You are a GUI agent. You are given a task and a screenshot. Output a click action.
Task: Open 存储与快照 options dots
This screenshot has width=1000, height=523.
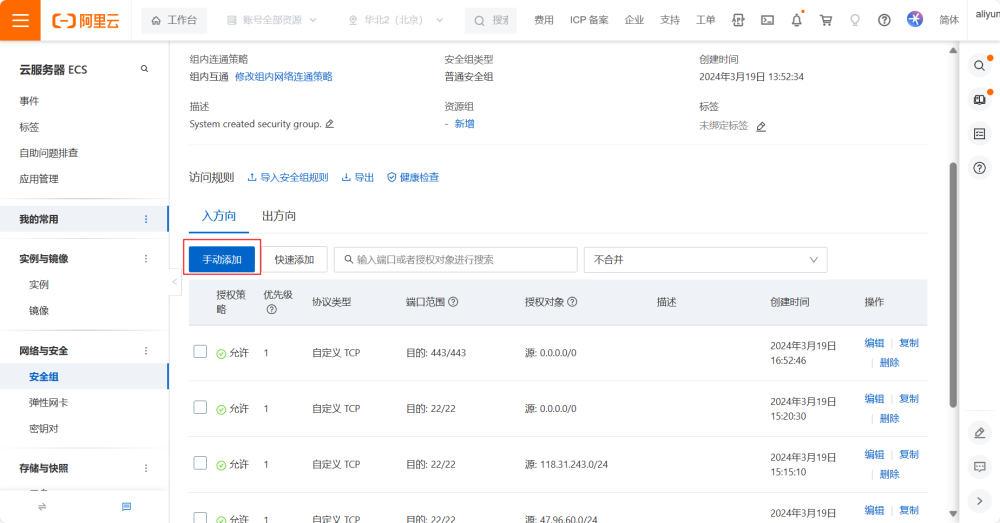146,468
